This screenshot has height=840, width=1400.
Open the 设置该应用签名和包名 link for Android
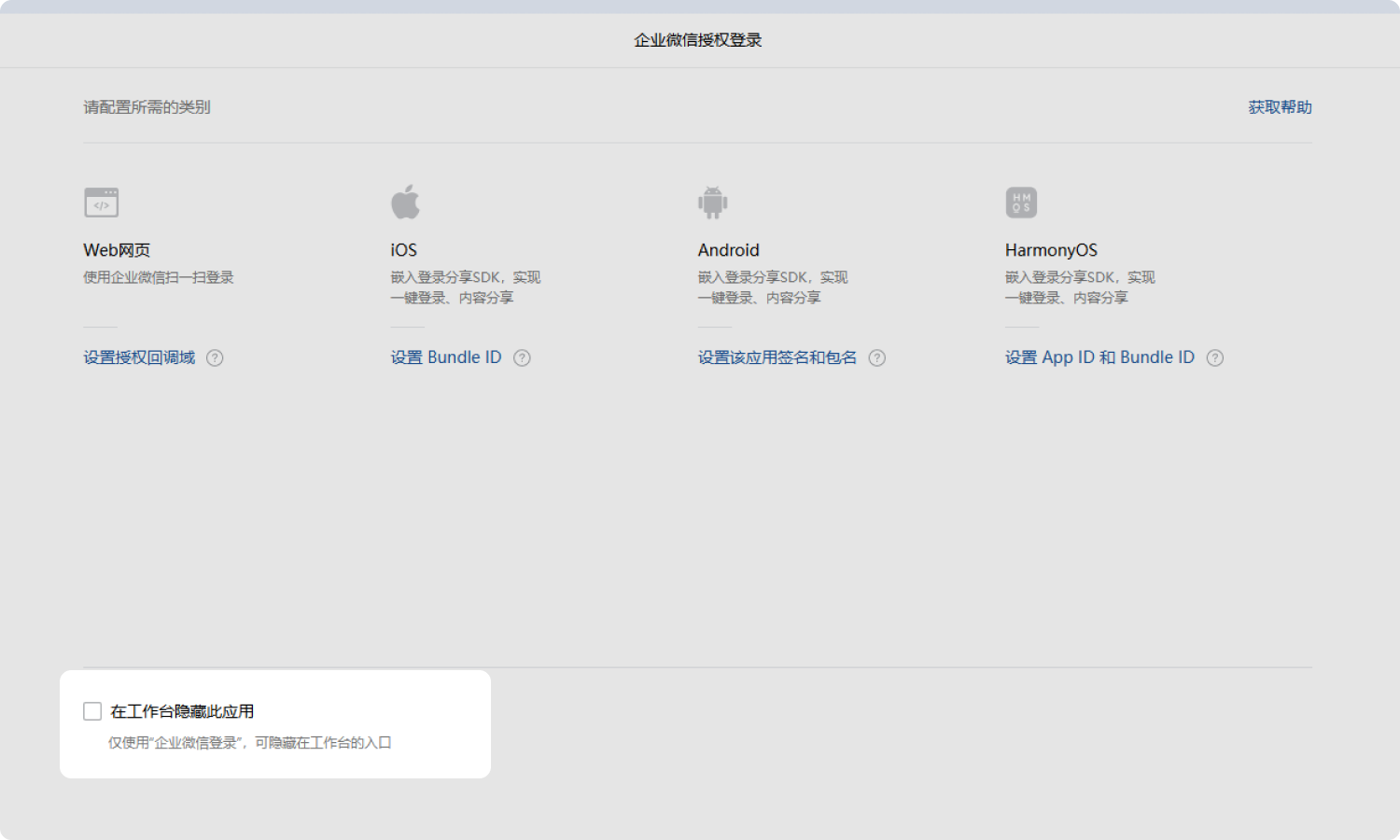pyautogui.click(x=777, y=357)
